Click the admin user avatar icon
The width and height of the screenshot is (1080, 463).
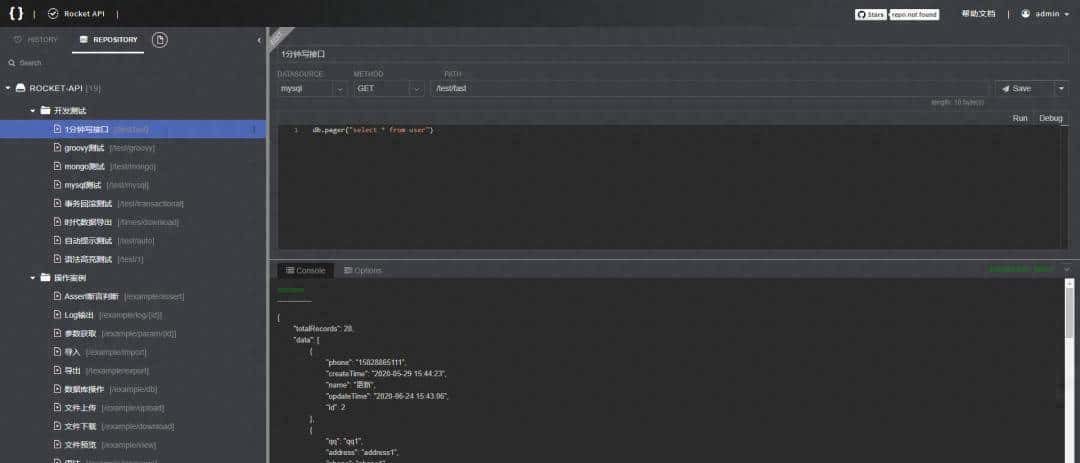point(1026,14)
